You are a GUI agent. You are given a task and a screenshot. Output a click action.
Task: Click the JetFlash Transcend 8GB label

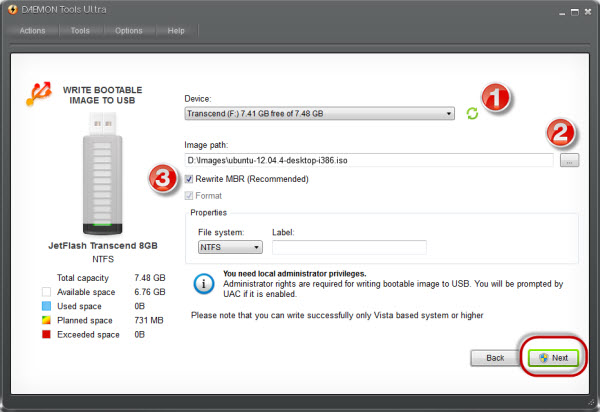103,246
